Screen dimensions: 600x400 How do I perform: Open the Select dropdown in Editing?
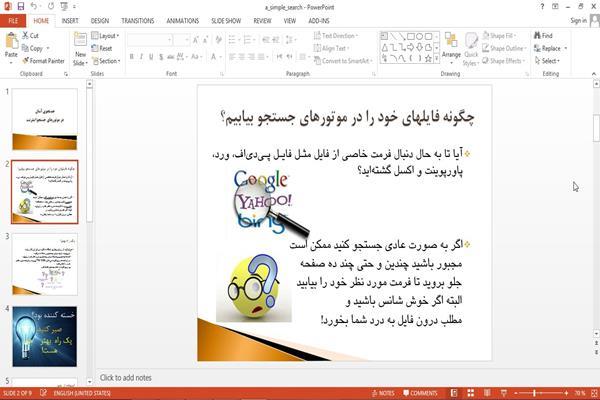click(x=547, y=61)
